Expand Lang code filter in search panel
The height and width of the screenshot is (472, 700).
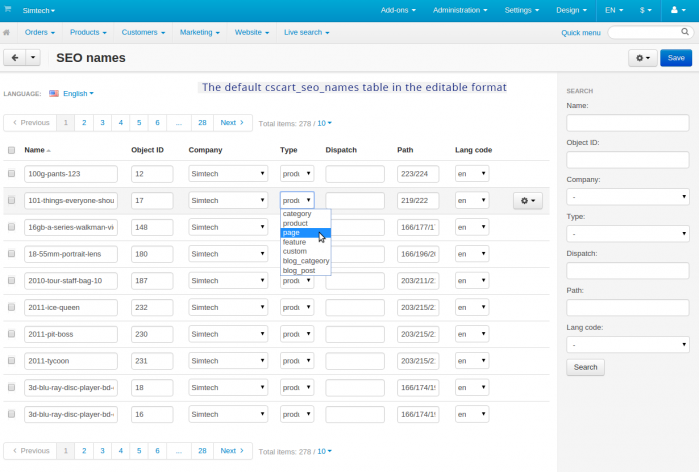coord(628,345)
